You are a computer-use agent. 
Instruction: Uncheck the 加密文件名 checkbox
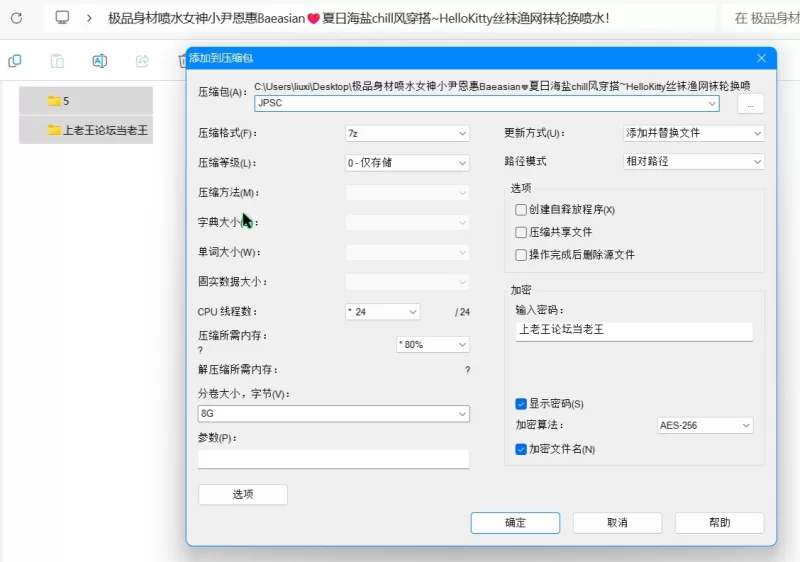pos(521,449)
